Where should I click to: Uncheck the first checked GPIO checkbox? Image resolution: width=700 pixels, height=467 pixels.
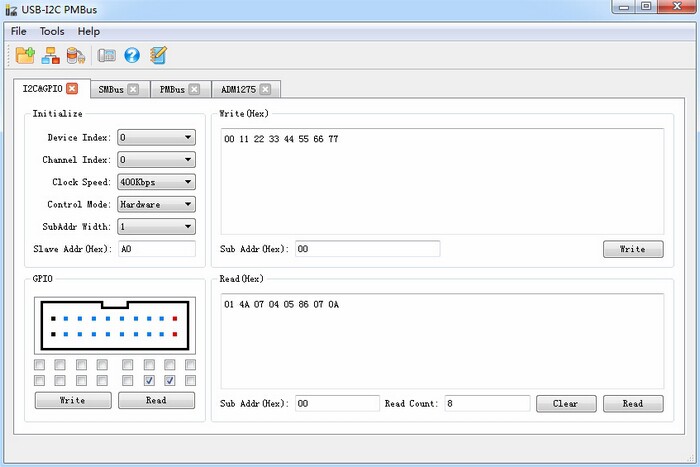point(149,380)
